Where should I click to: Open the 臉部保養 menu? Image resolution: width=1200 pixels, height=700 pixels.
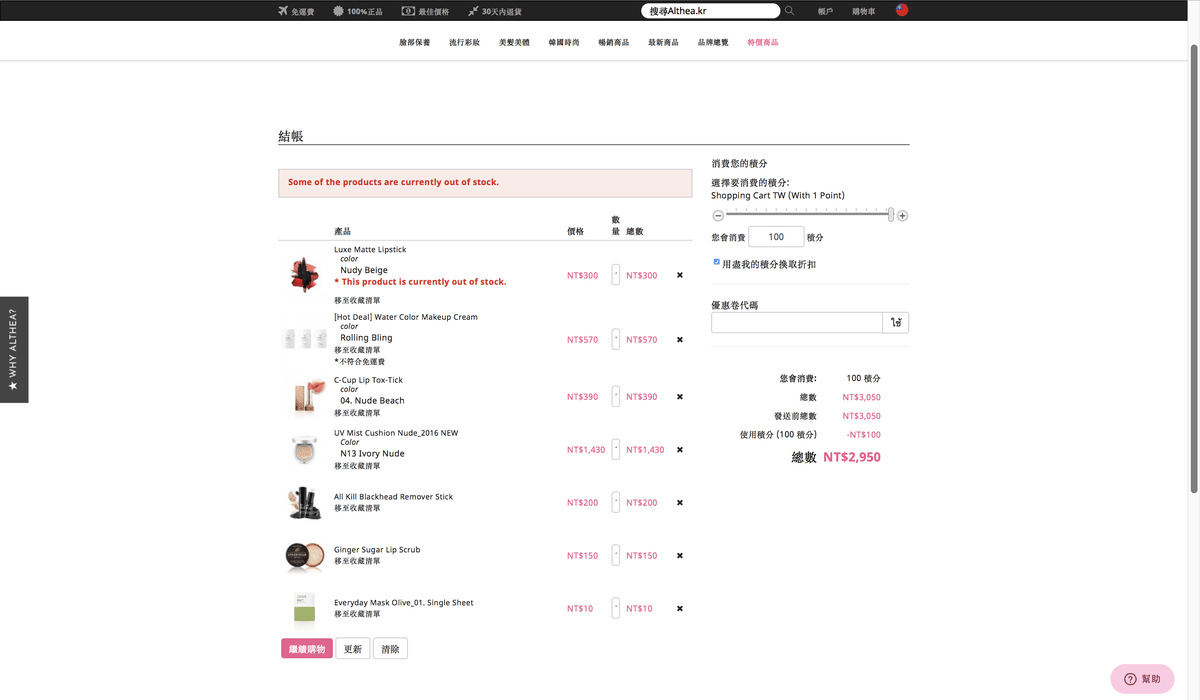click(x=414, y=43)
